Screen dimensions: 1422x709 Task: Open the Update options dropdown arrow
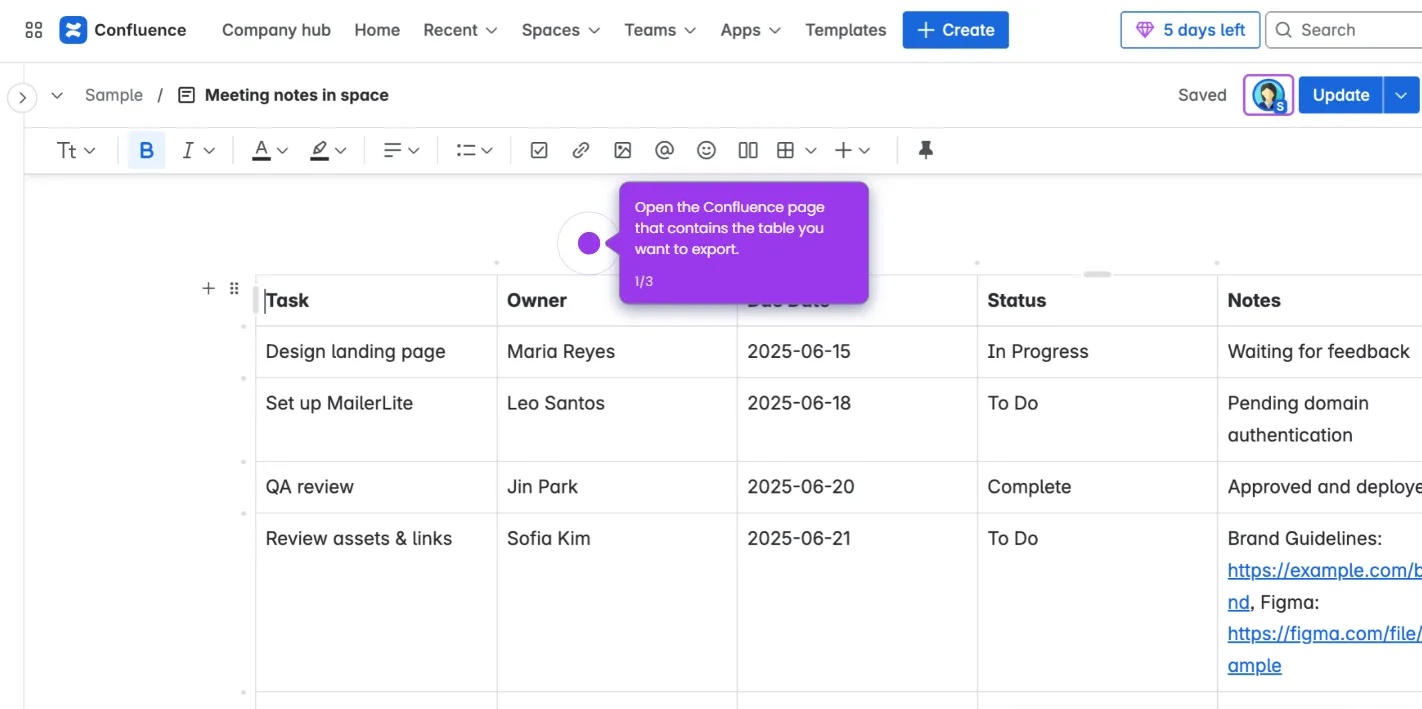[1402, 95]
